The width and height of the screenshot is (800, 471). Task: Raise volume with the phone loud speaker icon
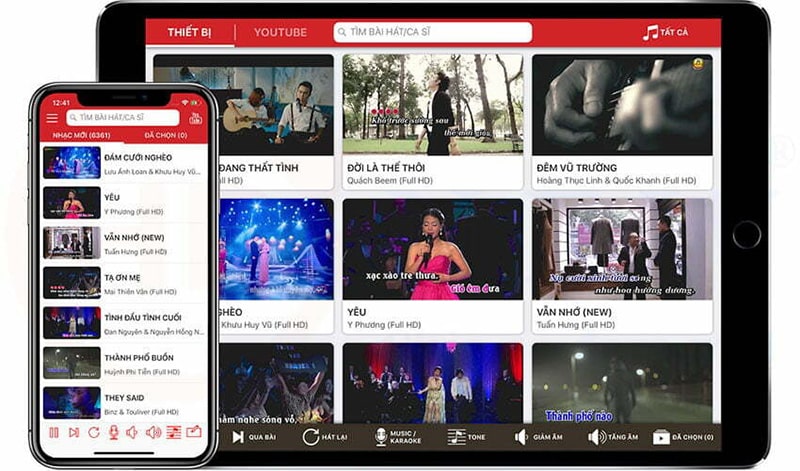coord(153,433)
